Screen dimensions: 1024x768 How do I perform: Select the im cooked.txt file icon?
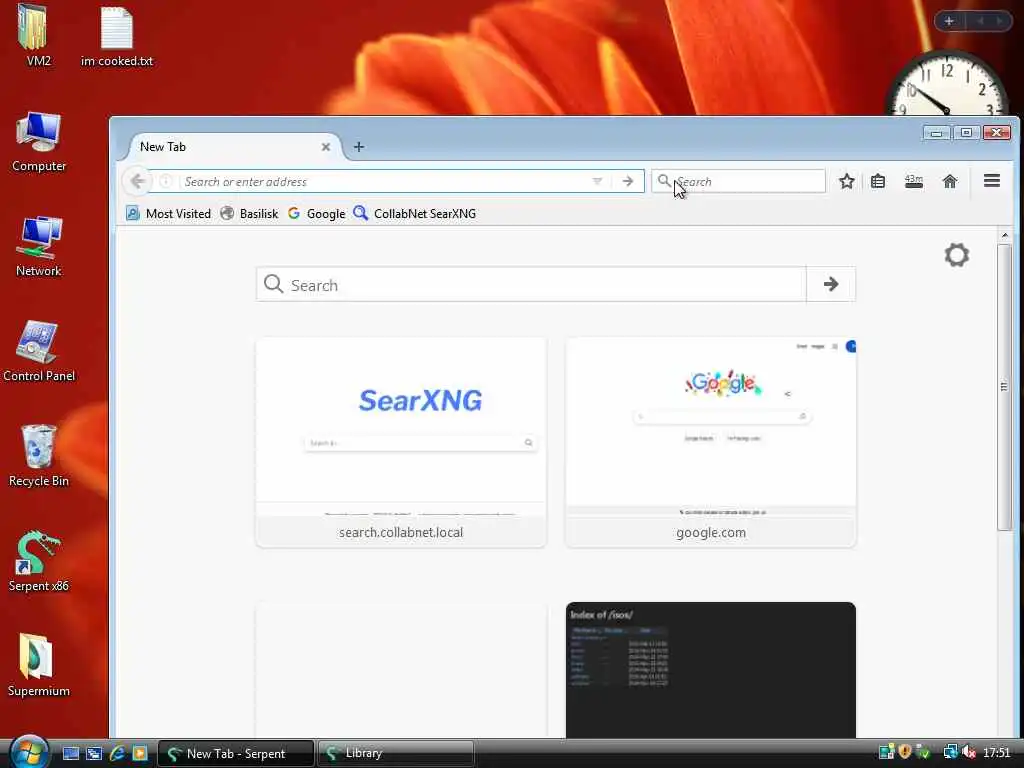(x=116, y=37)
